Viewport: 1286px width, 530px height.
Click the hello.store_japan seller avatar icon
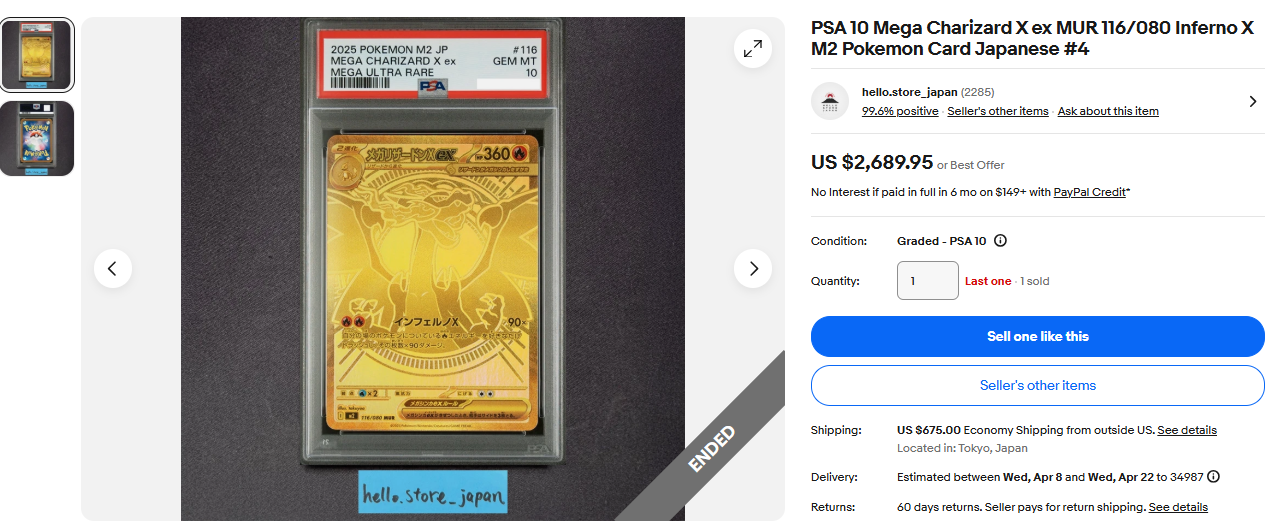pyautogui.click(x=830, y=101)
